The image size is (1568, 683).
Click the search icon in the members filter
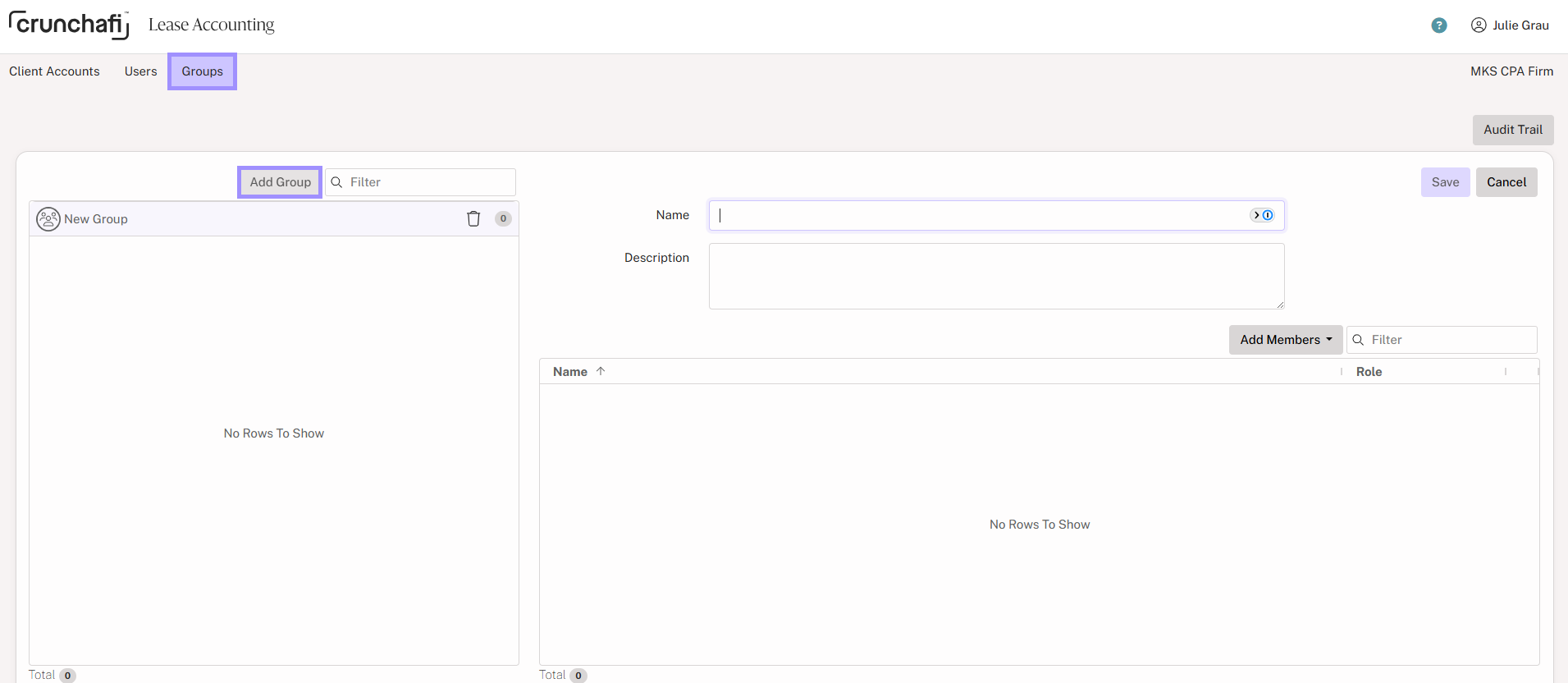coord(1358,340)
